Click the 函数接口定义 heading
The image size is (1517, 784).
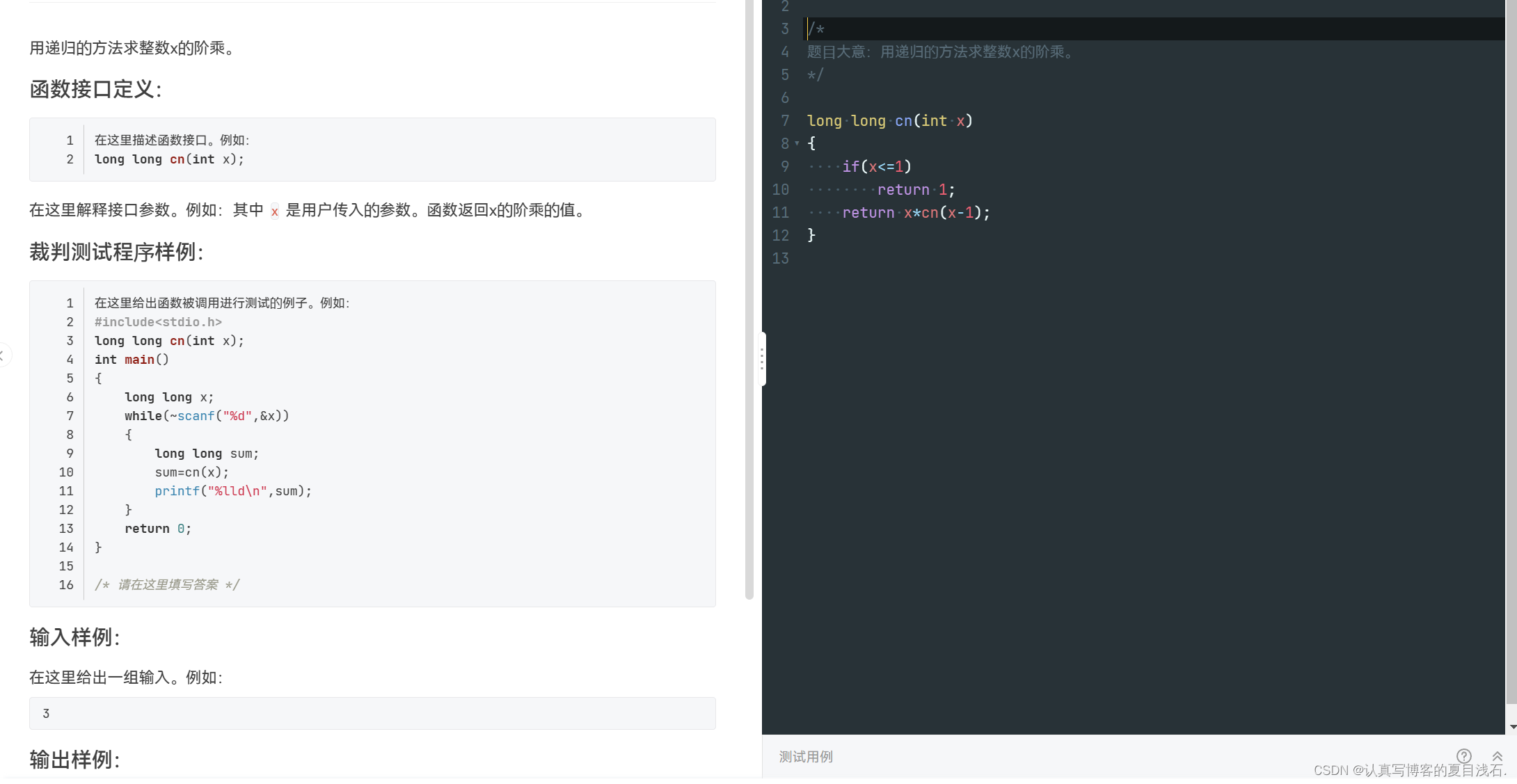click(x=95, y=89)
